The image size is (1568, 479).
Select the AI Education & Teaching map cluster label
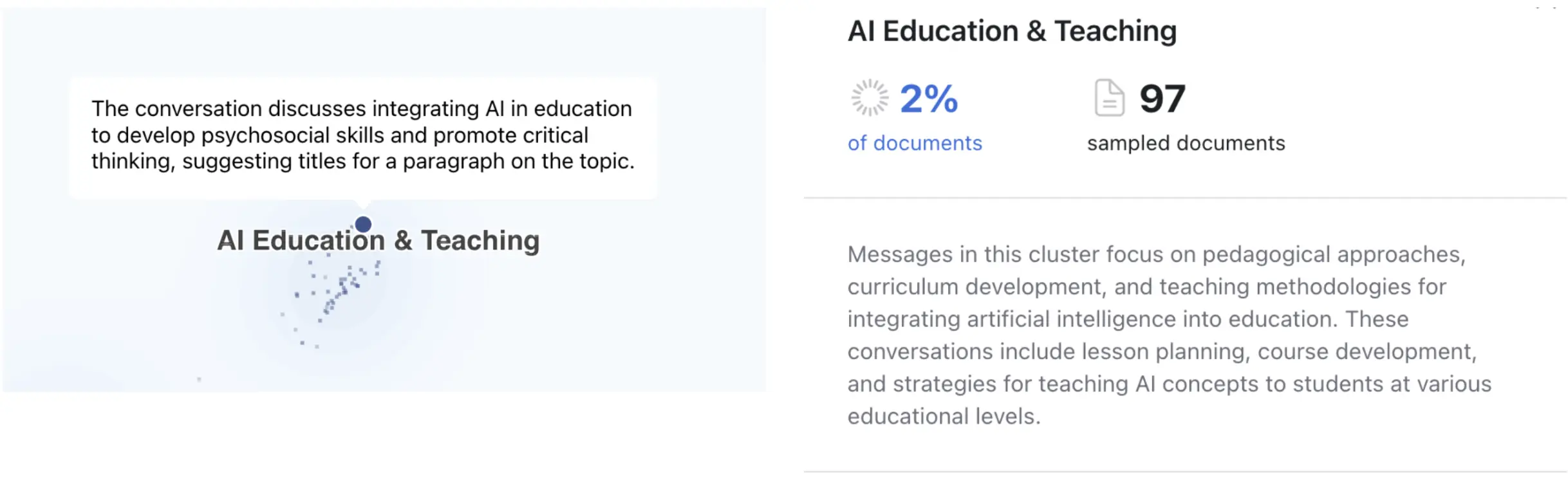[378, 241]
